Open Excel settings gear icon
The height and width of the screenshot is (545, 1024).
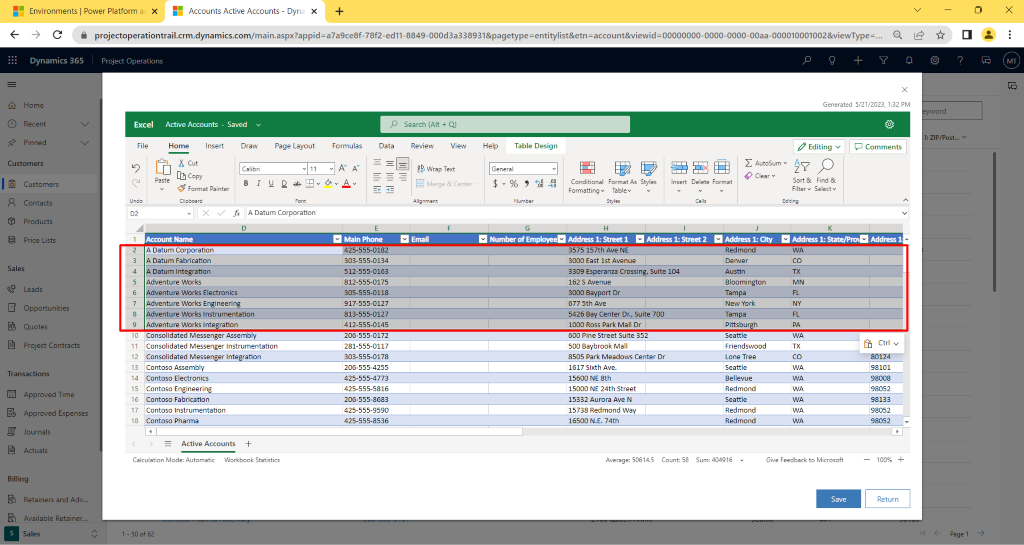[x=889, y=124]
